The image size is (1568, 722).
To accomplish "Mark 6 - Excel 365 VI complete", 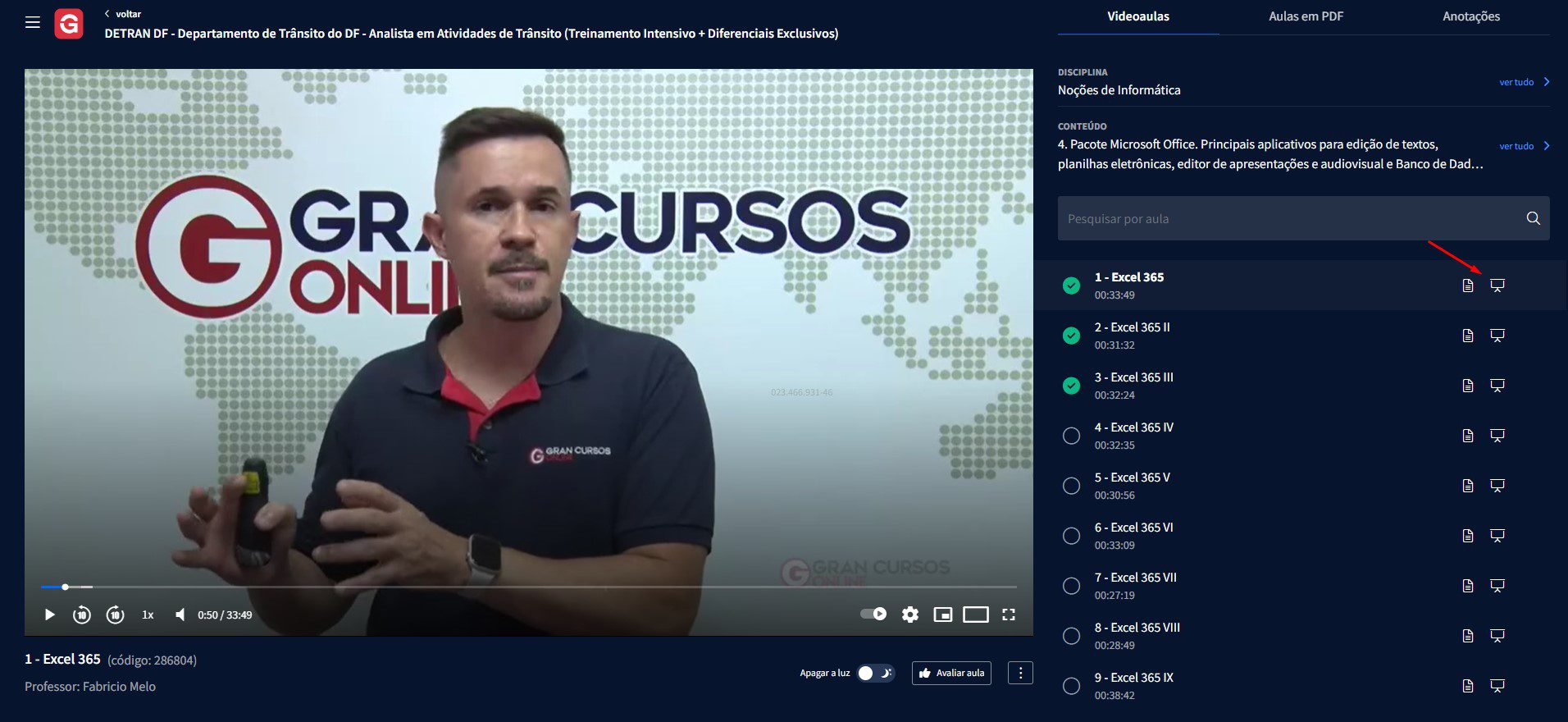I will pos(1071,536).
